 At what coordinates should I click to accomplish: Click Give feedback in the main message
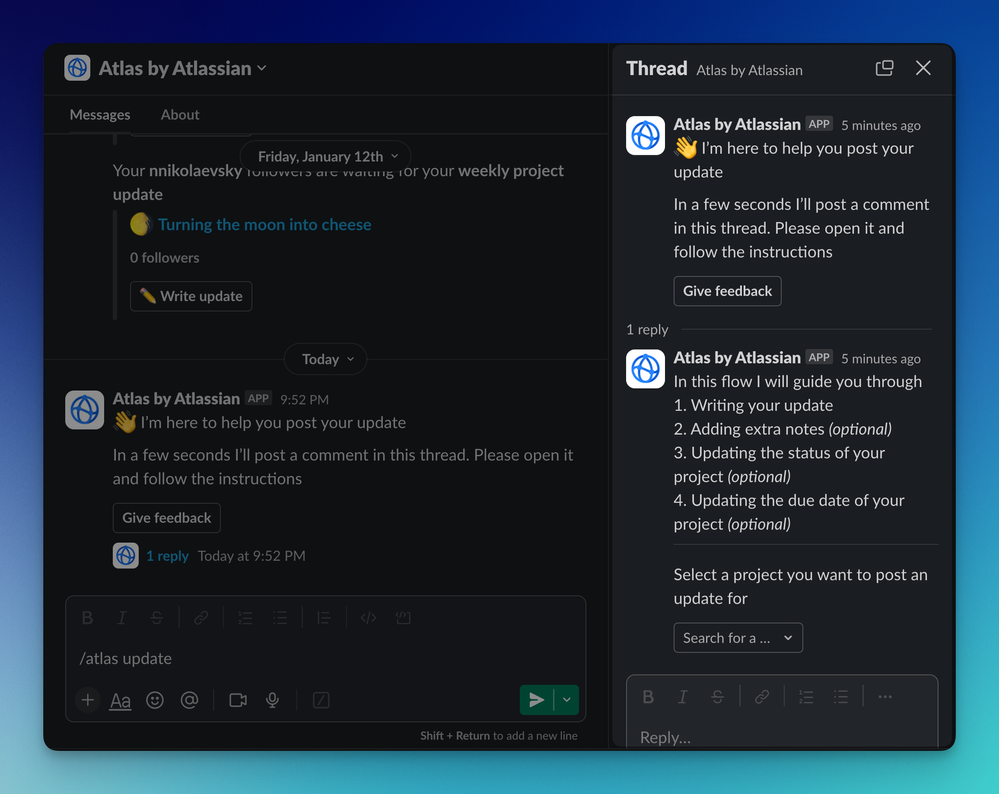pyautogui.click(x=167, y=517)
